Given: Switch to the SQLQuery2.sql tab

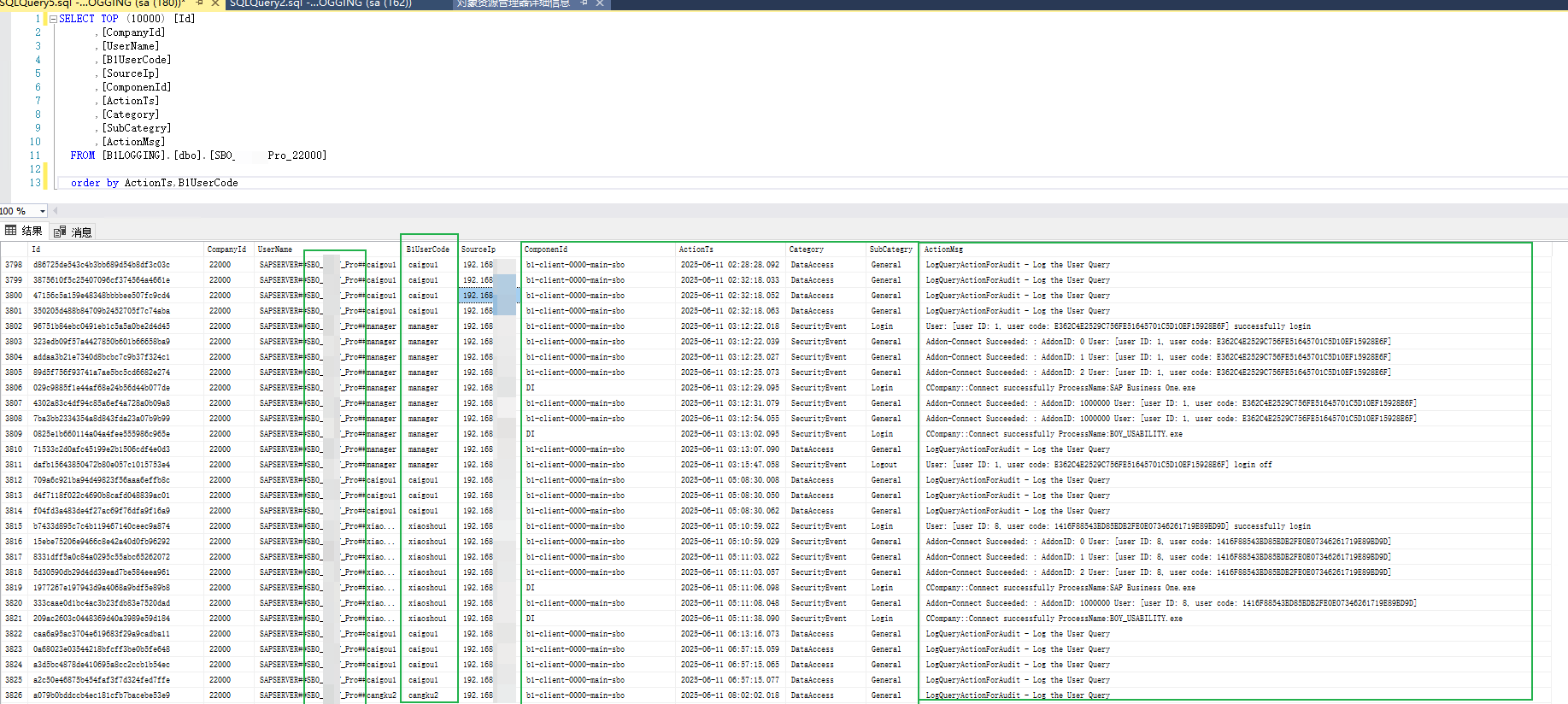Looking at the screenshot, I should [x=320, y=3].
